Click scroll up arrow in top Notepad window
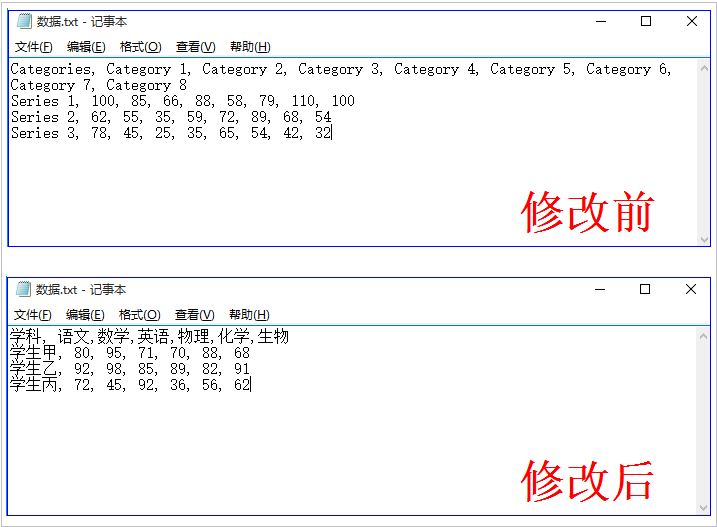The image size is (717, 527). pyautogui.click(x=704, y=69)
